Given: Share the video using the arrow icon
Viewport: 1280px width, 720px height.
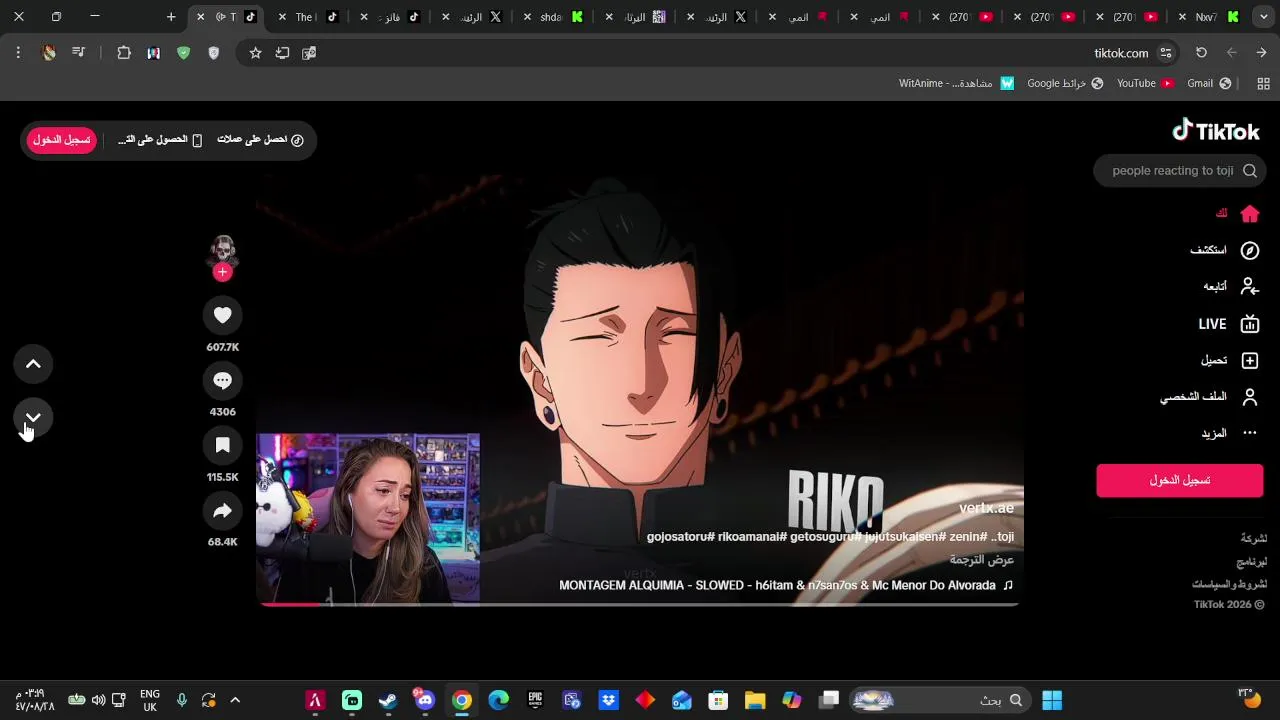Looking at the screenshot, I should [222, 511].
